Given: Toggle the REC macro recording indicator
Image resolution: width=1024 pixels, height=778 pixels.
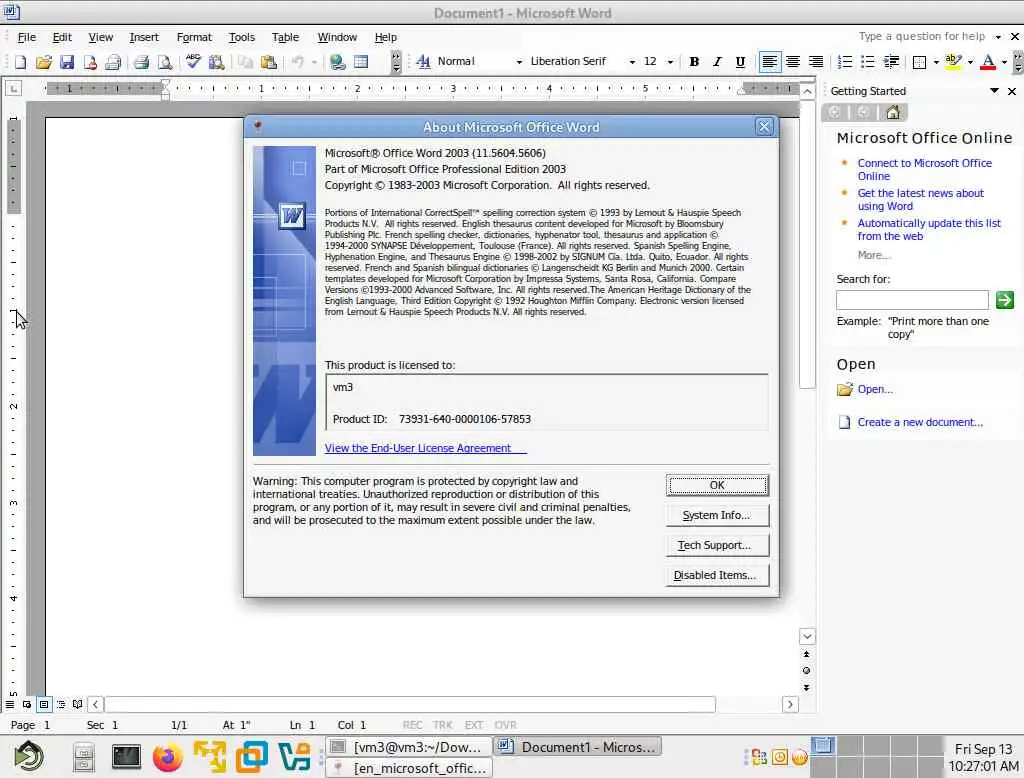Looking at the screenshot, I should click(412, 725).
